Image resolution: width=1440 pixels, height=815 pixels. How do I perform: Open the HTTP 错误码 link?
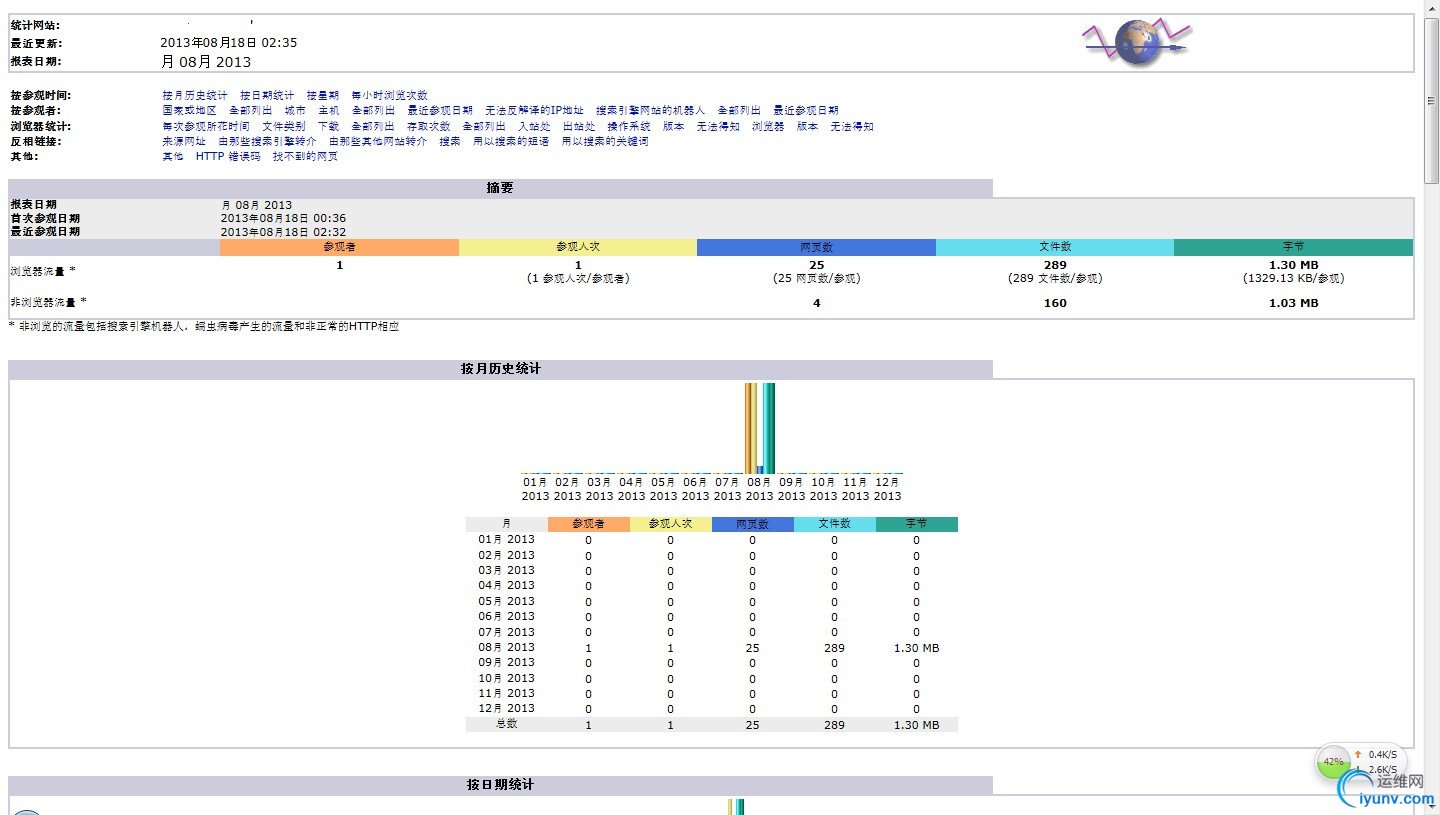tap(228, 157)
